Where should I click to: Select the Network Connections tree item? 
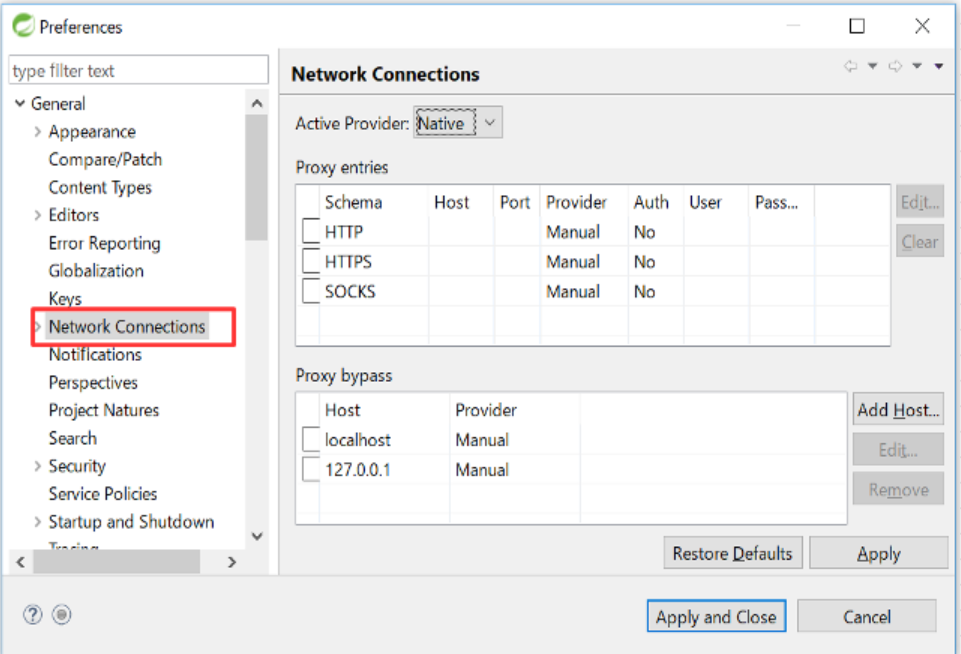click(x=127, y=327)
